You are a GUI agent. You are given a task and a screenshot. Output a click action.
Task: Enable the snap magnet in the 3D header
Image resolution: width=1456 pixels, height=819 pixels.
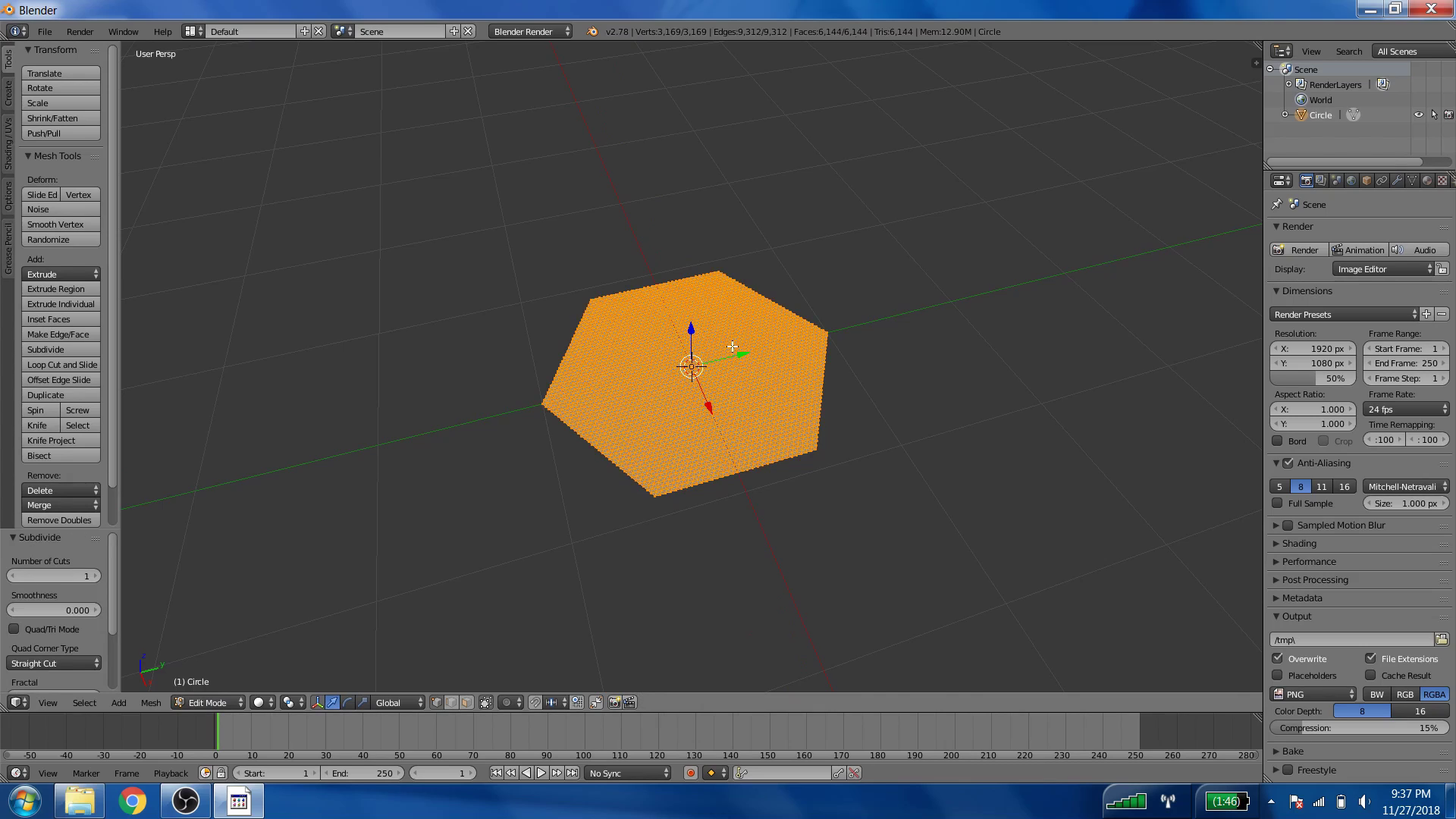click(535, 702)
